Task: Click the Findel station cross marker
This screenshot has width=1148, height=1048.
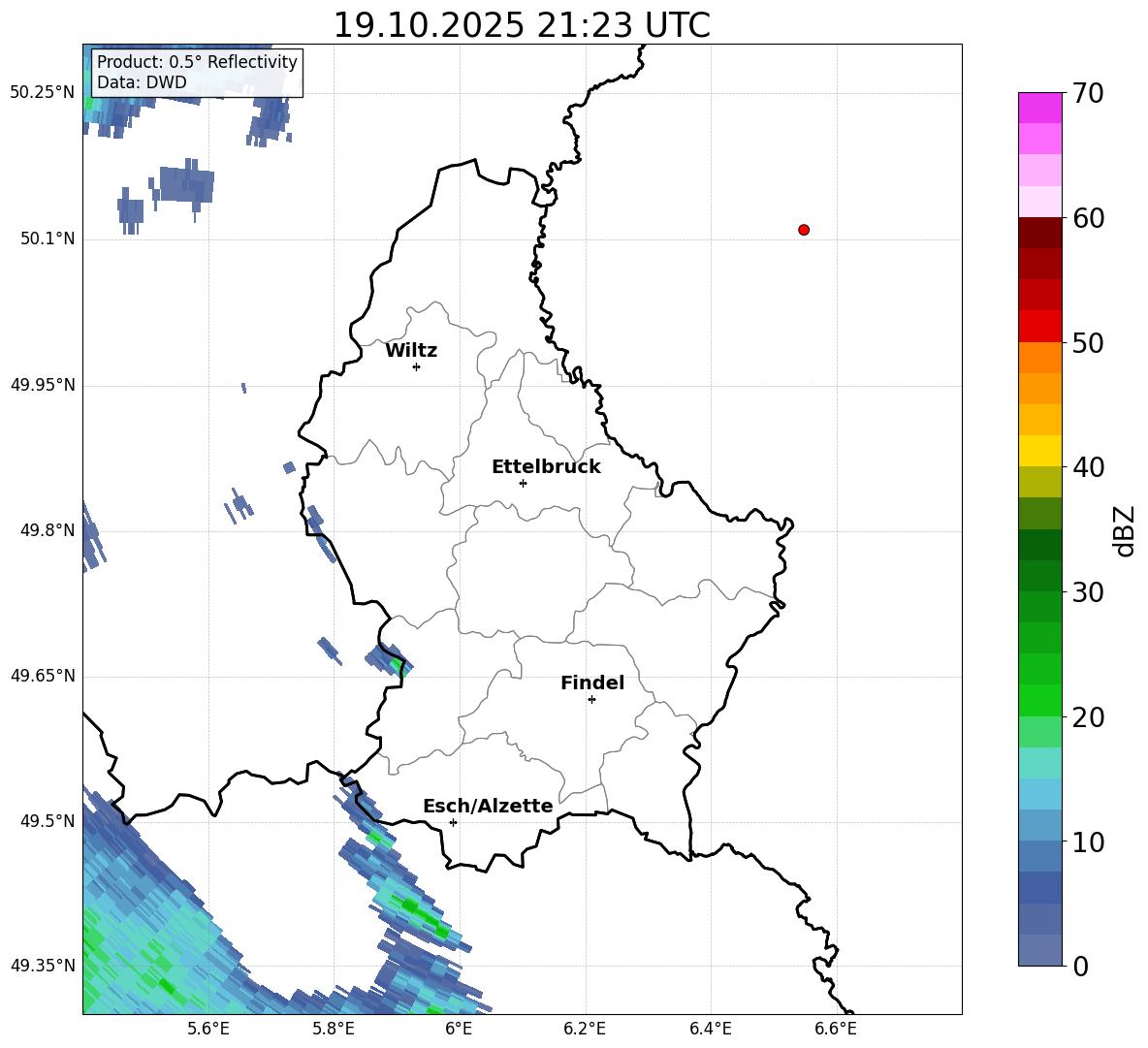Action: (591, 700)
